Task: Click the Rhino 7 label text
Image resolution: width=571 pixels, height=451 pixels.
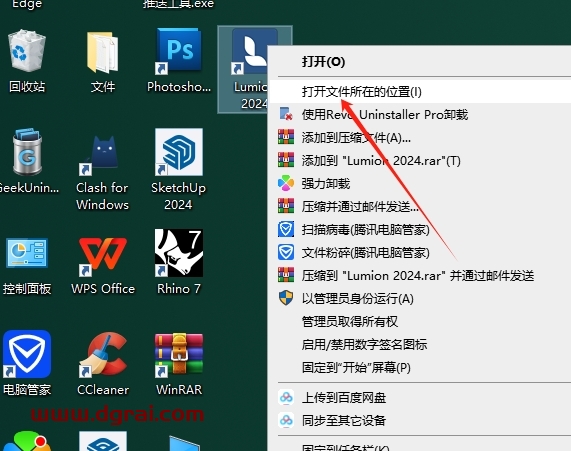Action: (x=179, y=289)
